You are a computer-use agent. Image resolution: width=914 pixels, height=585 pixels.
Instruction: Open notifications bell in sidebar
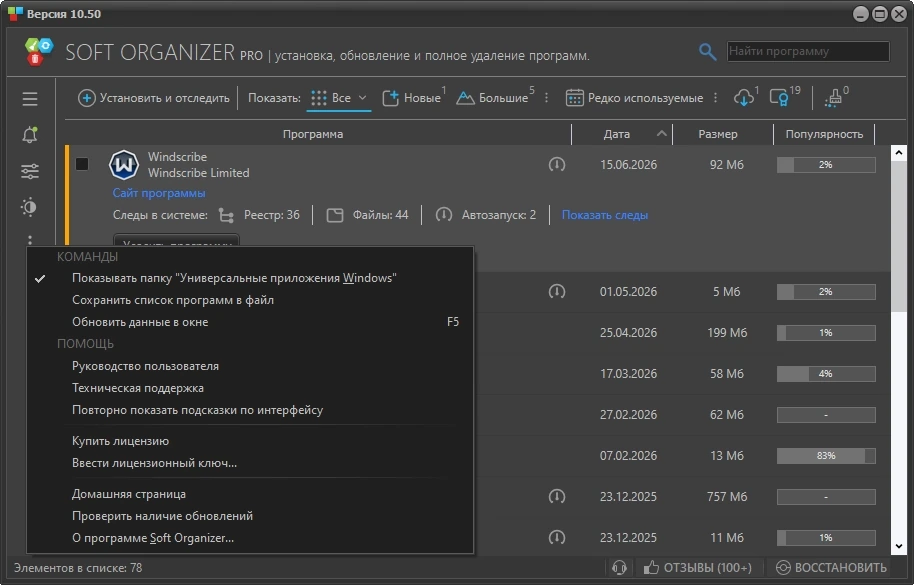coord(30,135)
